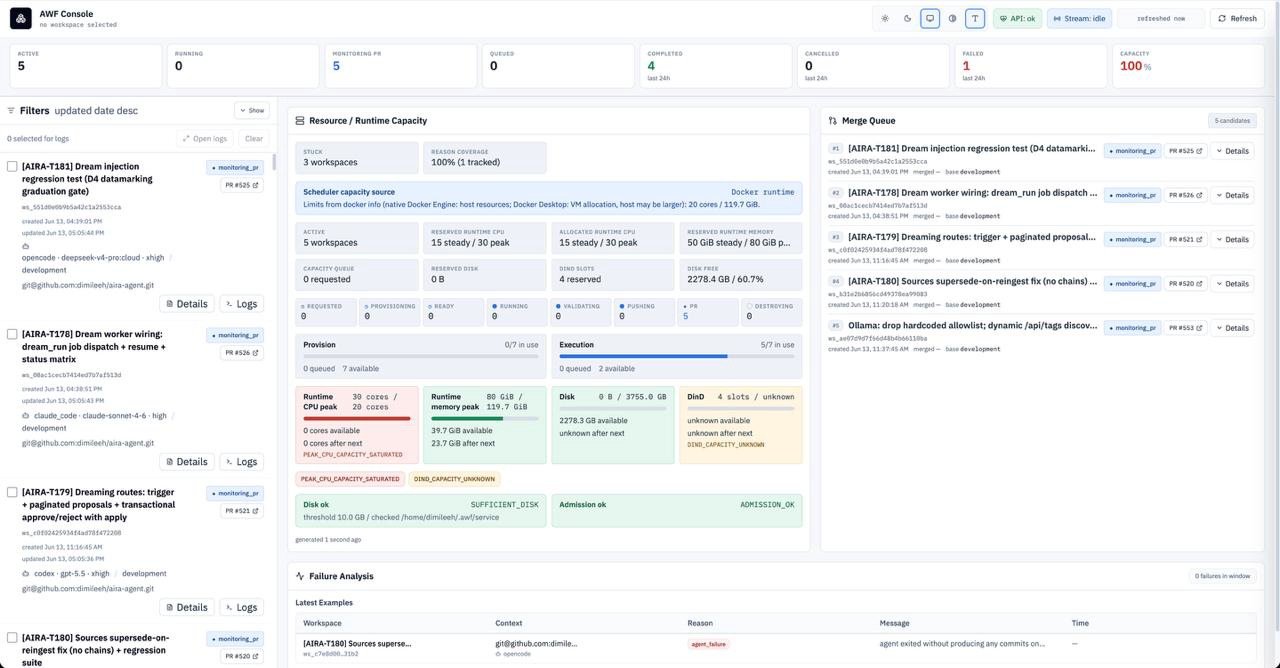Open Details for AIRA-T179 workspace card
Viewport: 1280px width, 668px height.
(x=187, y=607)
